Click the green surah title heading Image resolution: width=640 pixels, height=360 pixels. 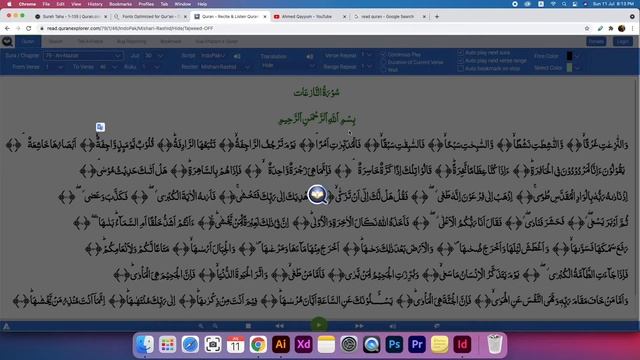pos(317,92)
